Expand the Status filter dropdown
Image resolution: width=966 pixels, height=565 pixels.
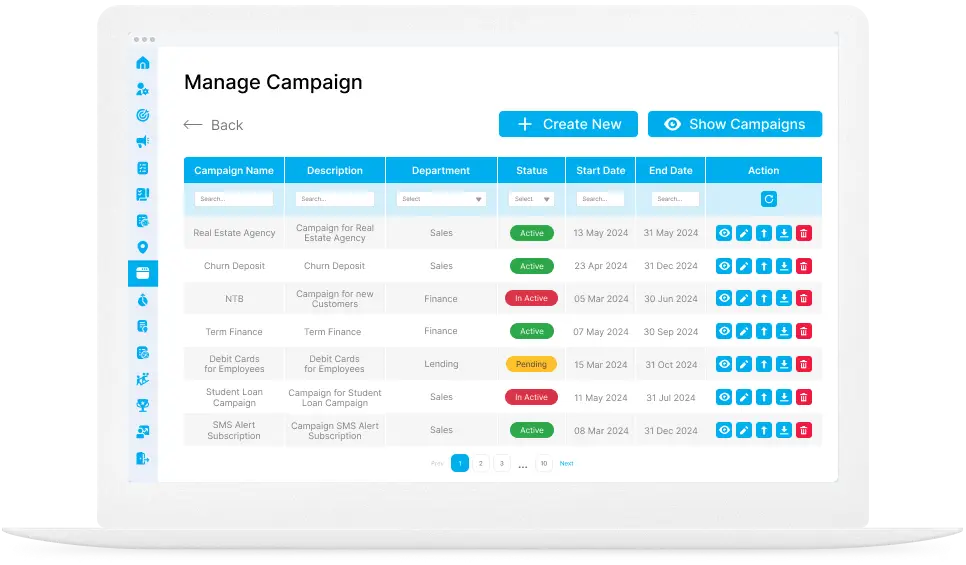coord(531,199)
